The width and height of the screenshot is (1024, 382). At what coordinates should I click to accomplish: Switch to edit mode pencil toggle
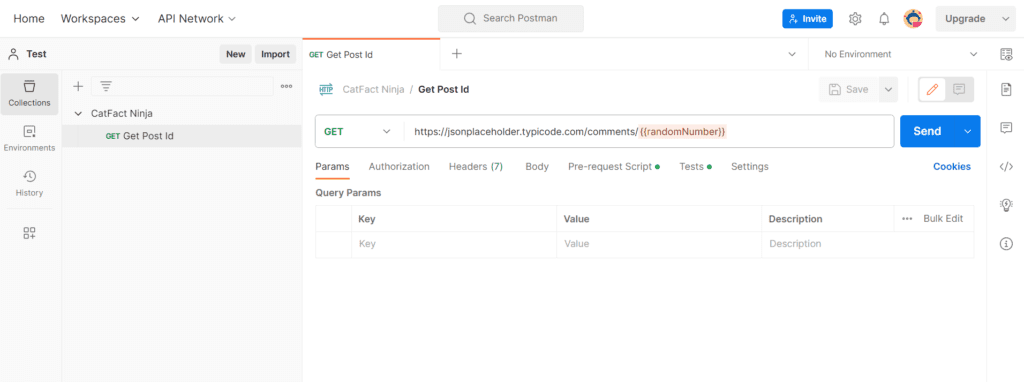coord(933,89)
